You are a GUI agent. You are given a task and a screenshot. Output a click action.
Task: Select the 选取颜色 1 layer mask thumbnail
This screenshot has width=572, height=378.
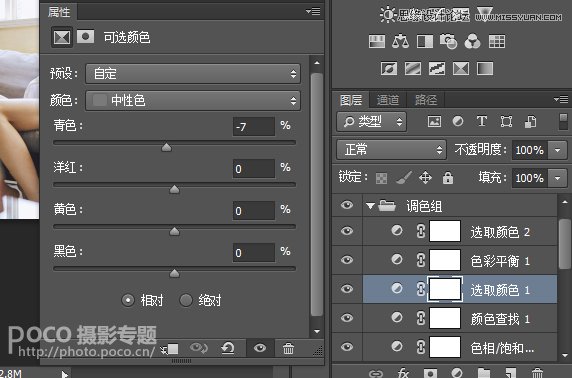coord(445,289)
